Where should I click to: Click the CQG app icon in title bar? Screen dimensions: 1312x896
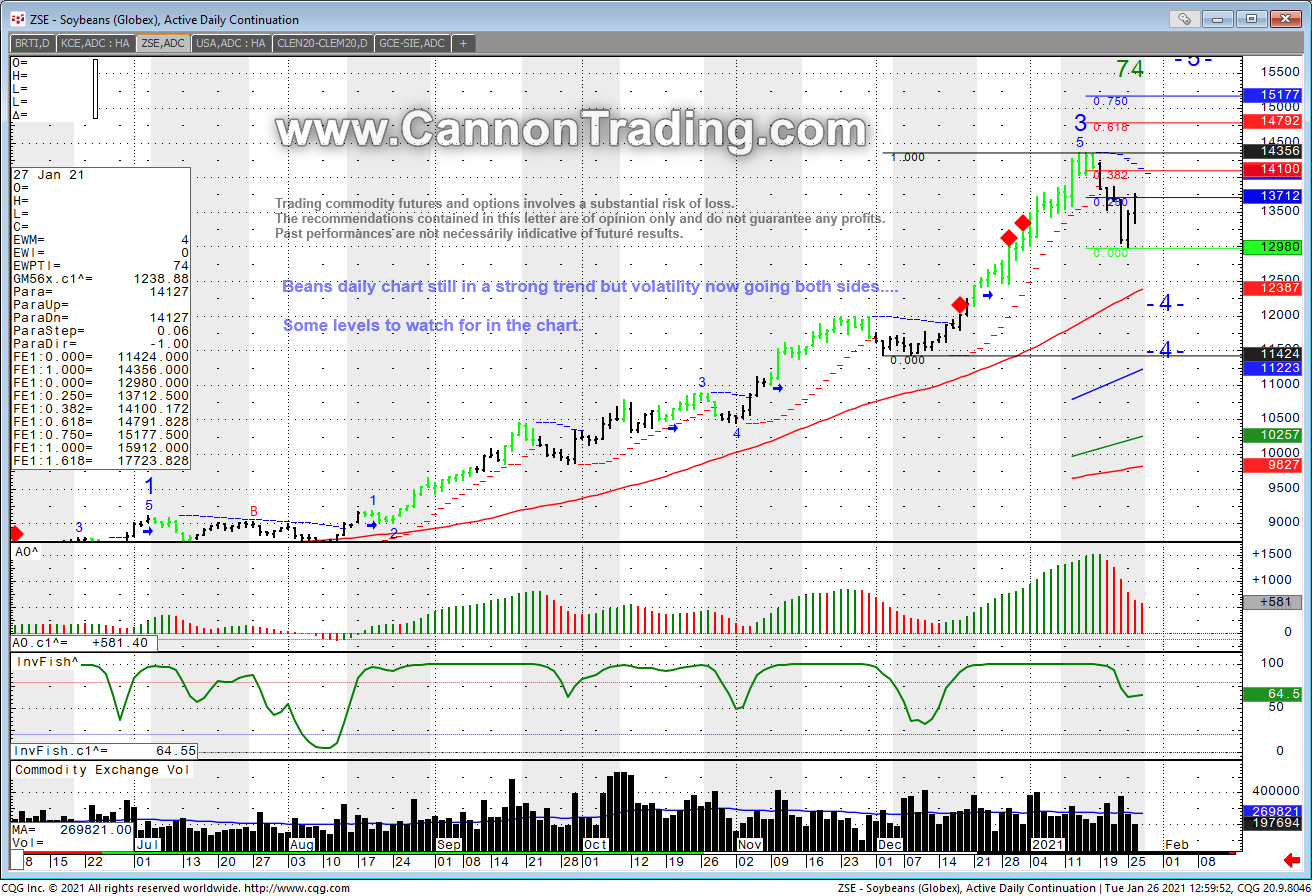(x=17, y=19)
